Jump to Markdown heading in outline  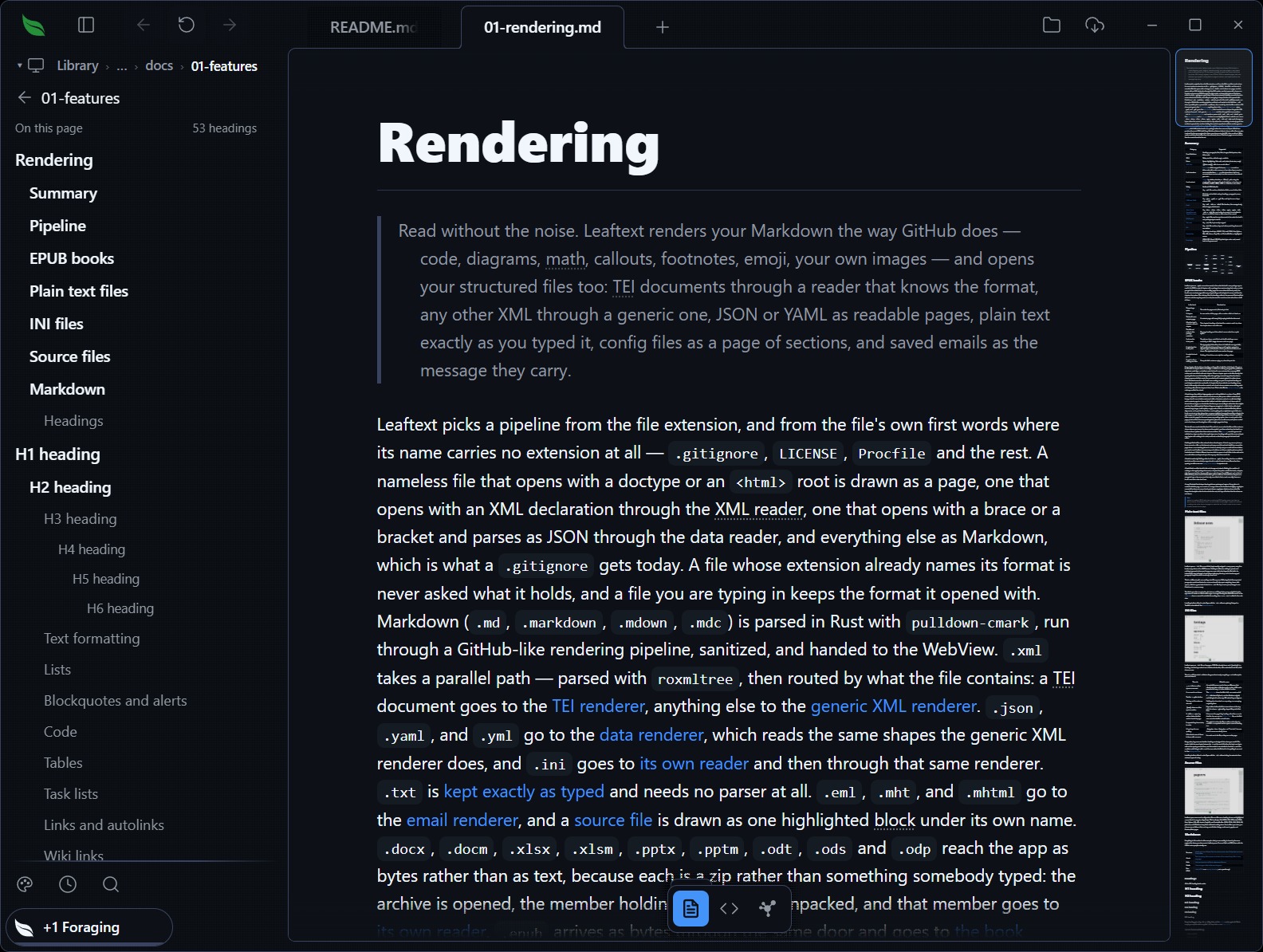pos(67,389)
